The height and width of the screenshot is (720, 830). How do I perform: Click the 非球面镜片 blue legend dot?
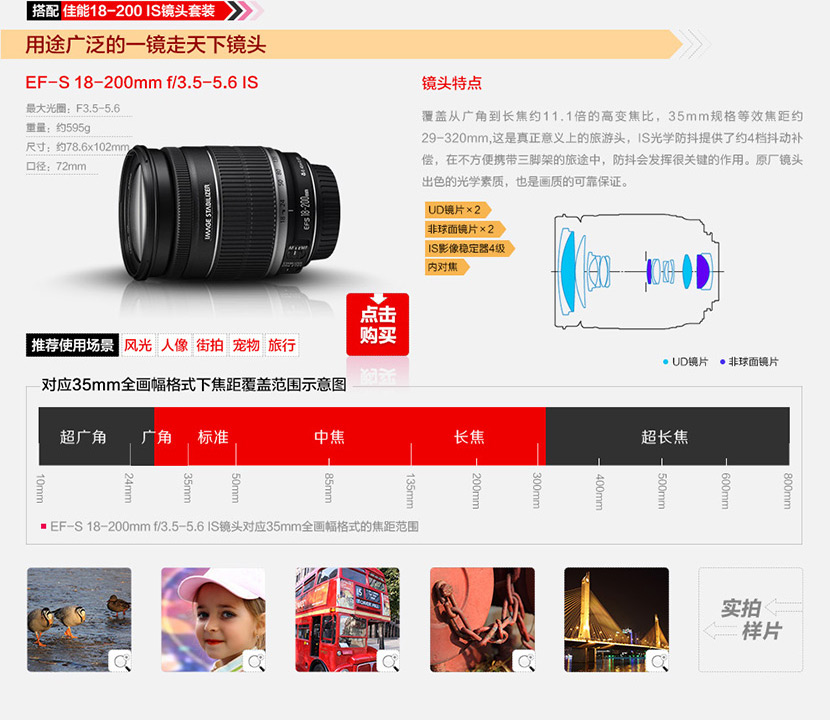723,362
